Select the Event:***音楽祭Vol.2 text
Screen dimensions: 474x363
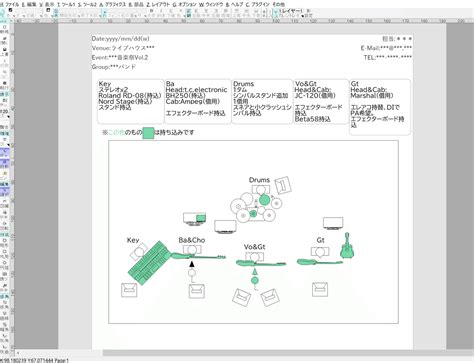coord(120,57)
